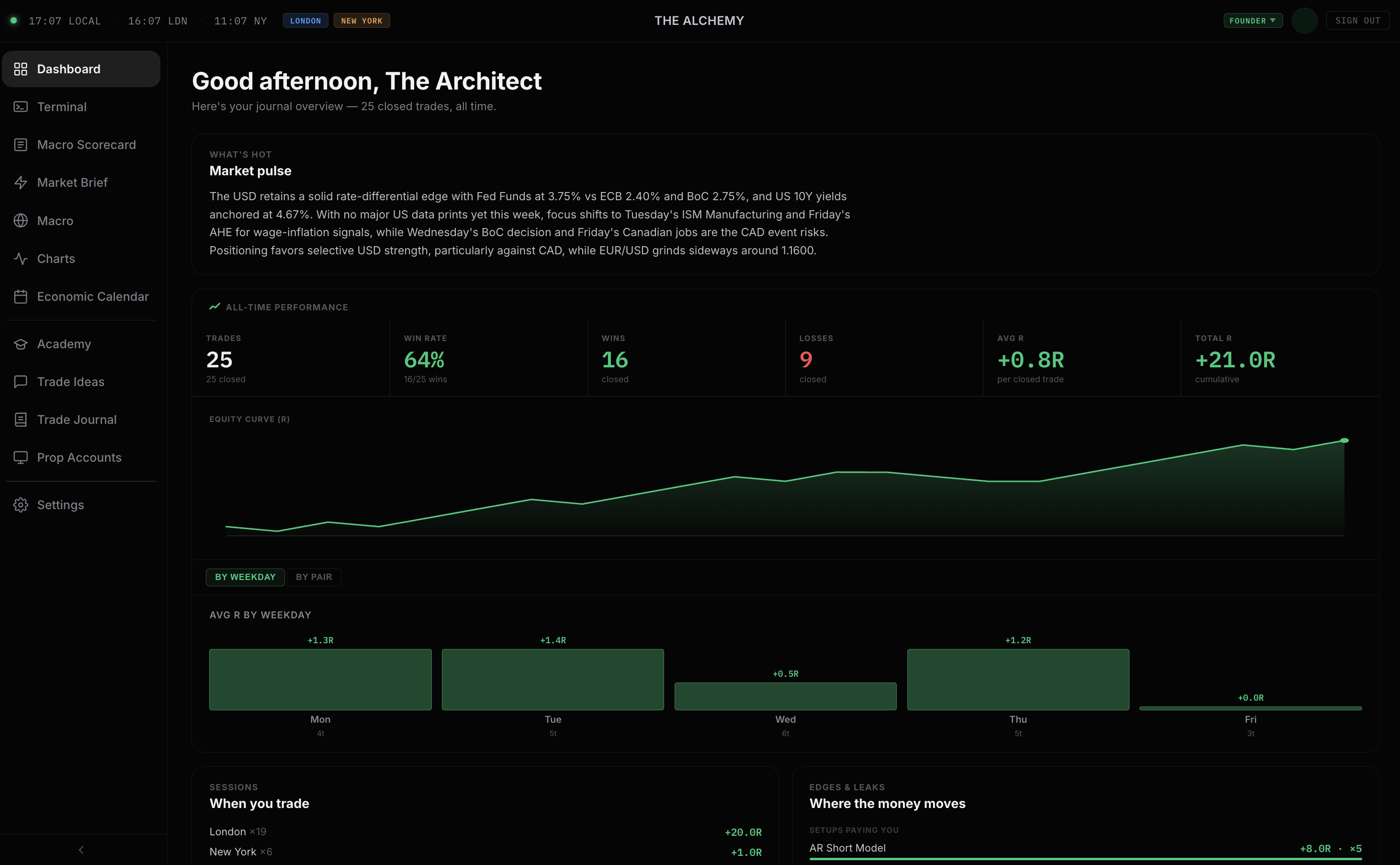Click the Losses count 9
This screenshot has height=865, width=1400.
pyautogui.click(x=806, y=360)
